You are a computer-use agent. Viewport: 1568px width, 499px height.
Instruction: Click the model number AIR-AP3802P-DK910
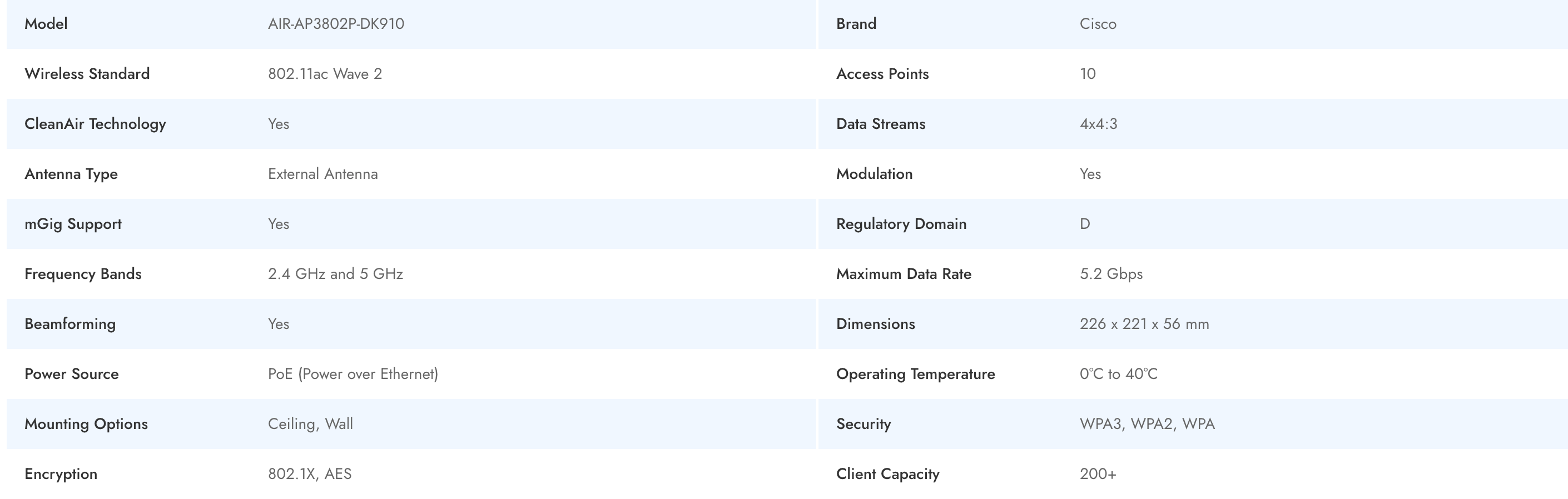pos(336,24)
